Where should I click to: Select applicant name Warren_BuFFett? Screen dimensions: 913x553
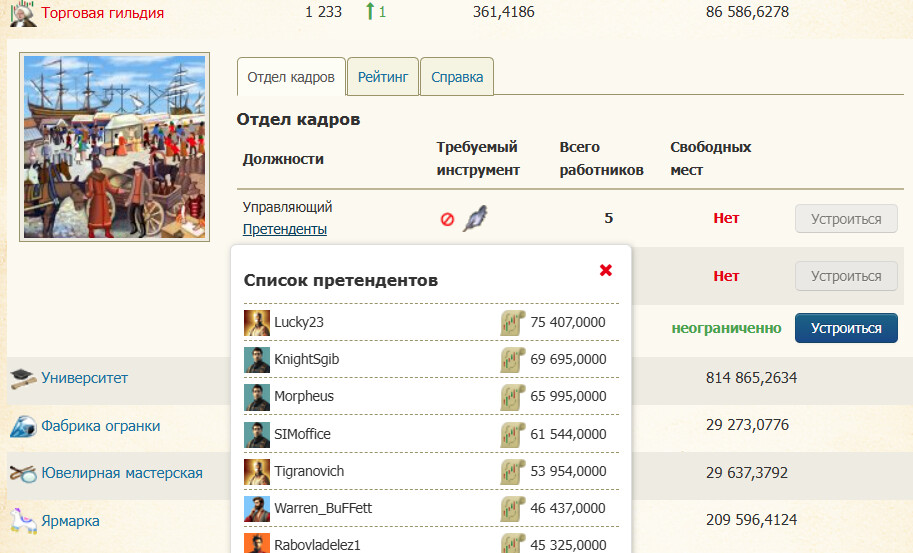click(323, 508)
